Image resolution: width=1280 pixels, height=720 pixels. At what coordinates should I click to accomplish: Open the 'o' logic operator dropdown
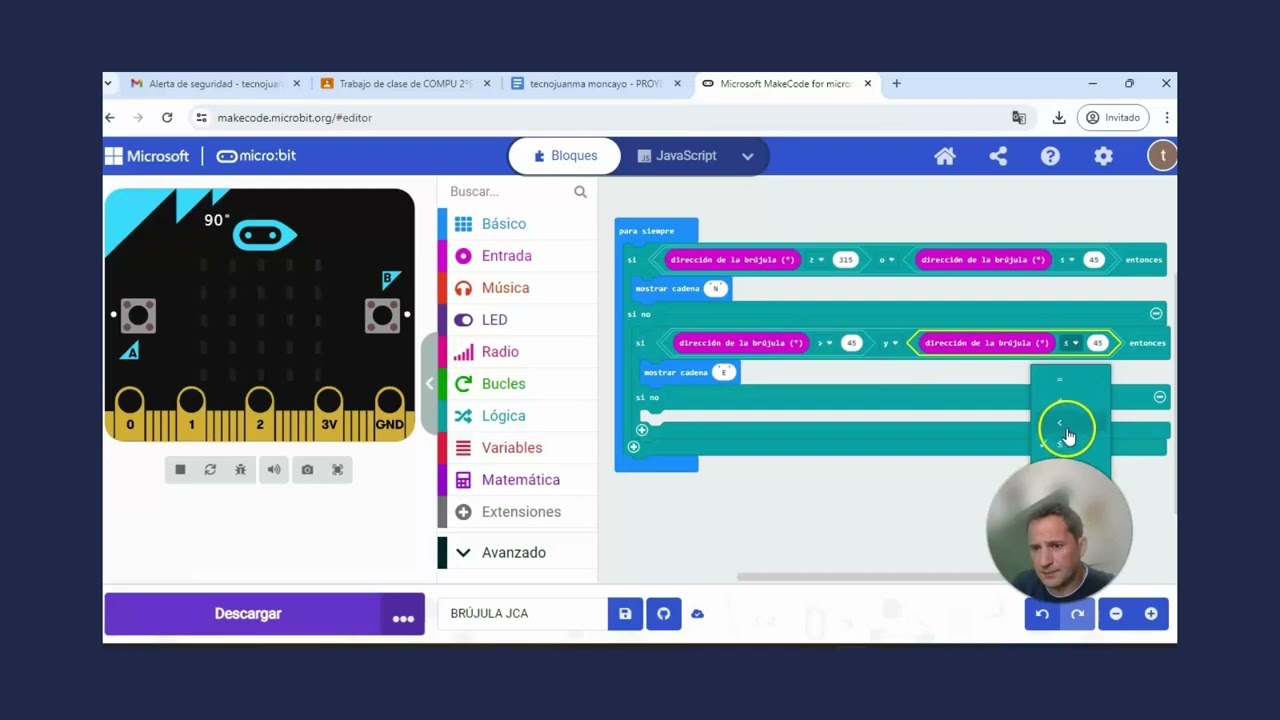[x=888, y=260]
